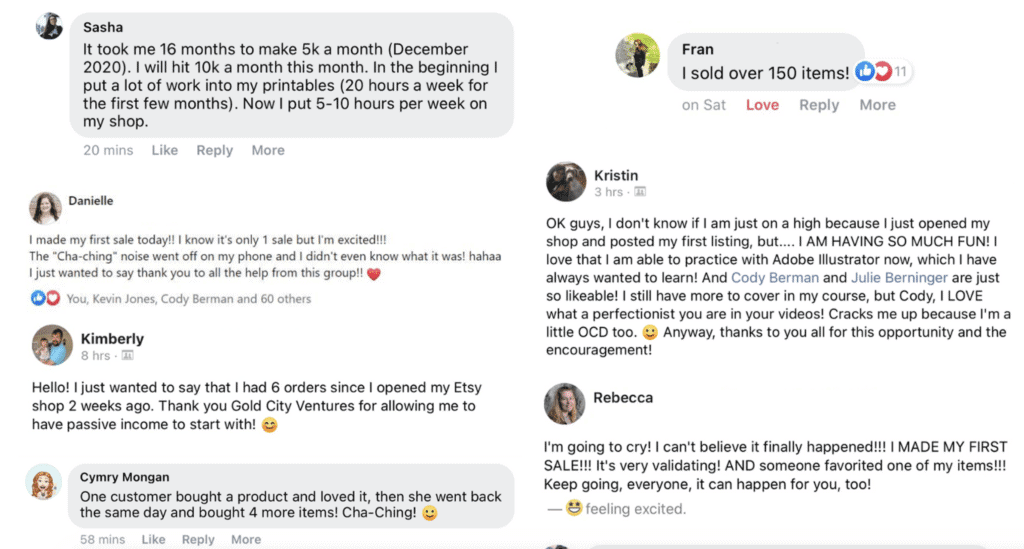Toggle Love reaction on Fran's comment
This screenshot has height=549, width=1024.
pos(762,105)
